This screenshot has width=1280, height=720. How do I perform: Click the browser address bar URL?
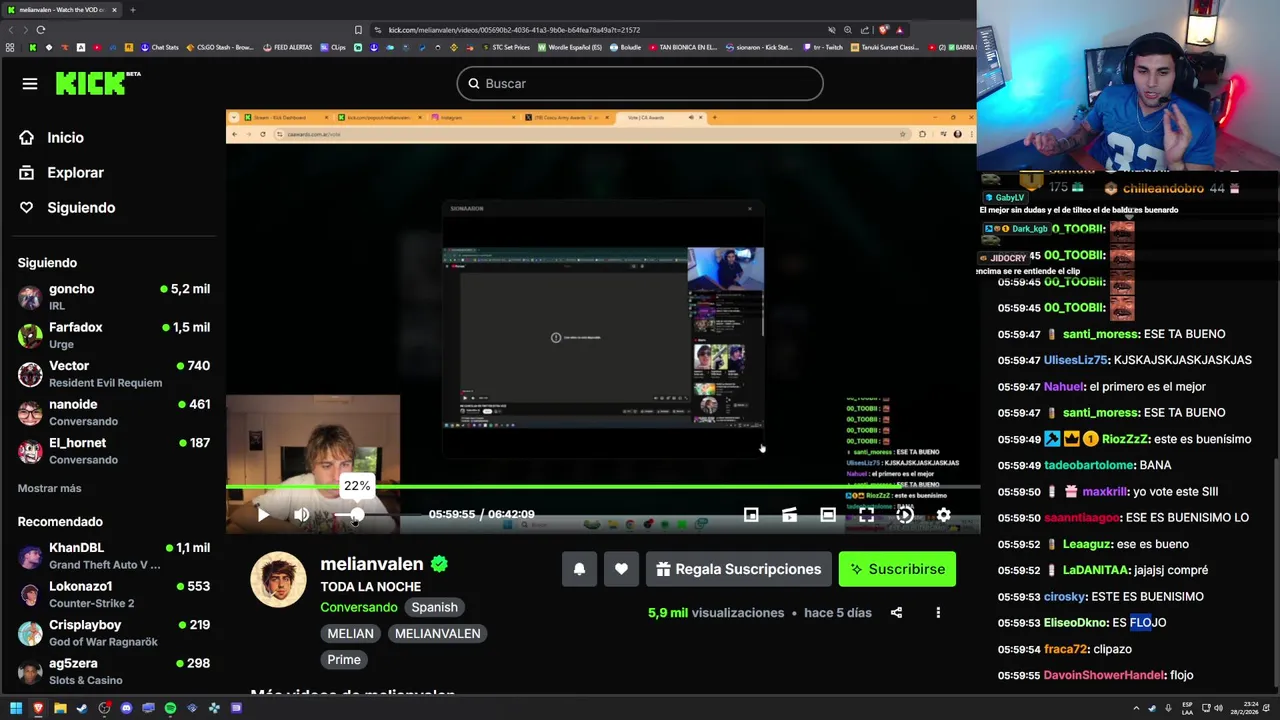[x=514, y=30]
